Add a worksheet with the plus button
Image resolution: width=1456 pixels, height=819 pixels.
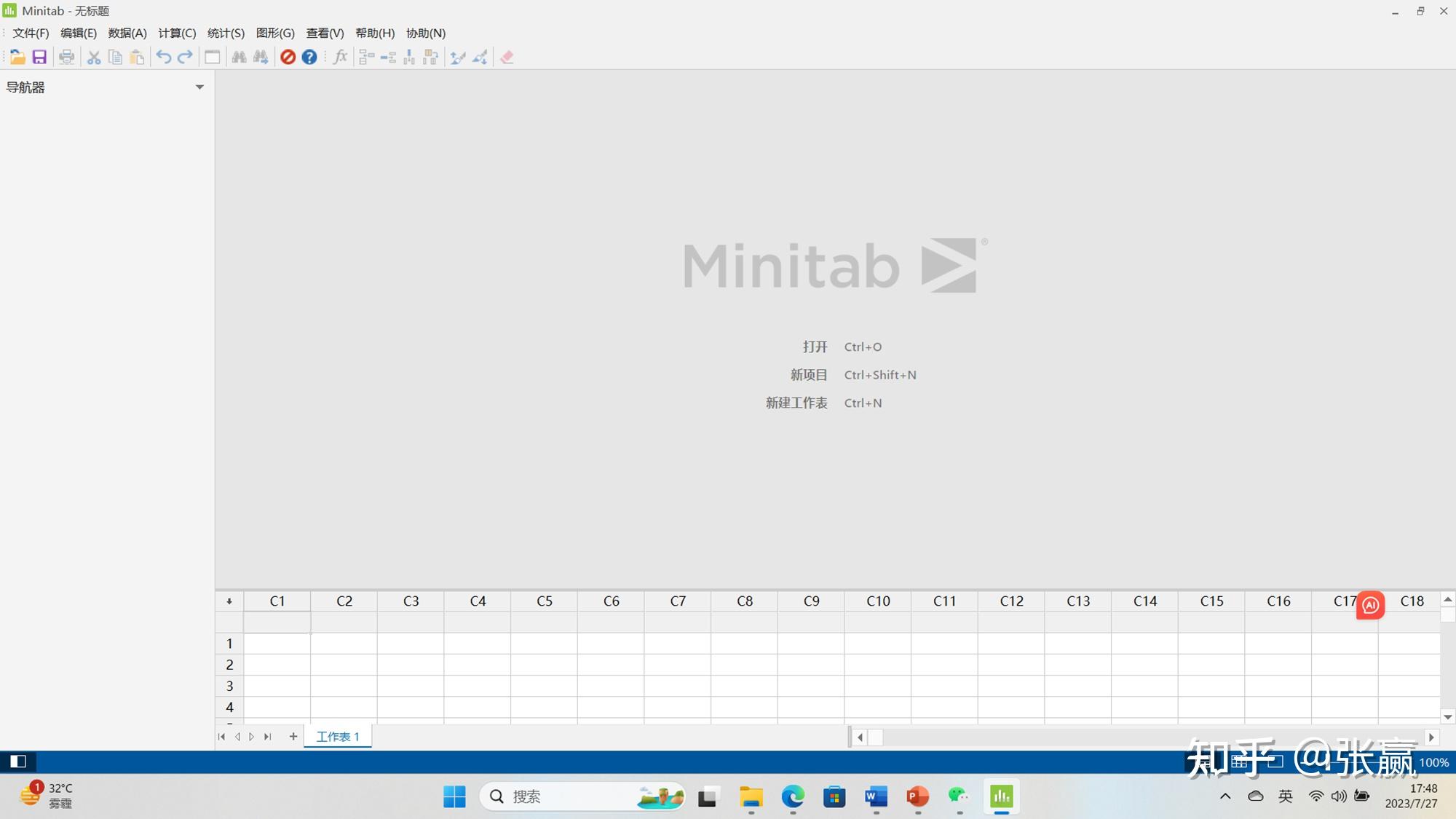(293, 736)
